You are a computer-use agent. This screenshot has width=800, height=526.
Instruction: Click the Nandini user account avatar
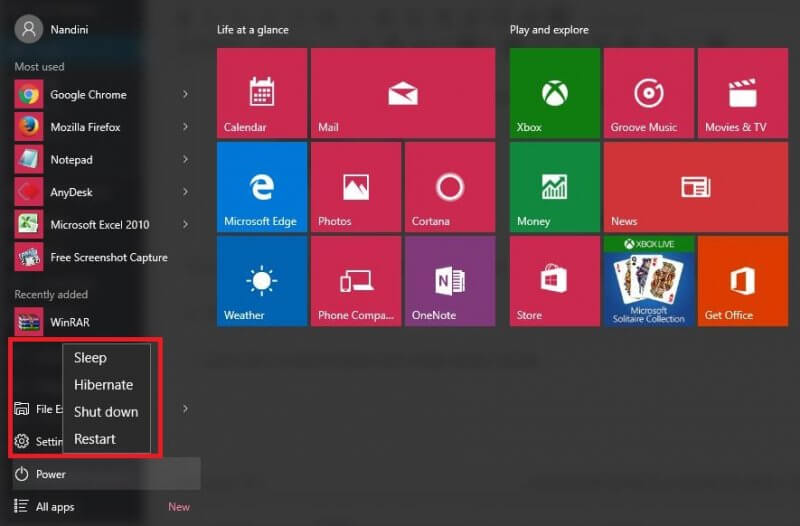(29, 29)
